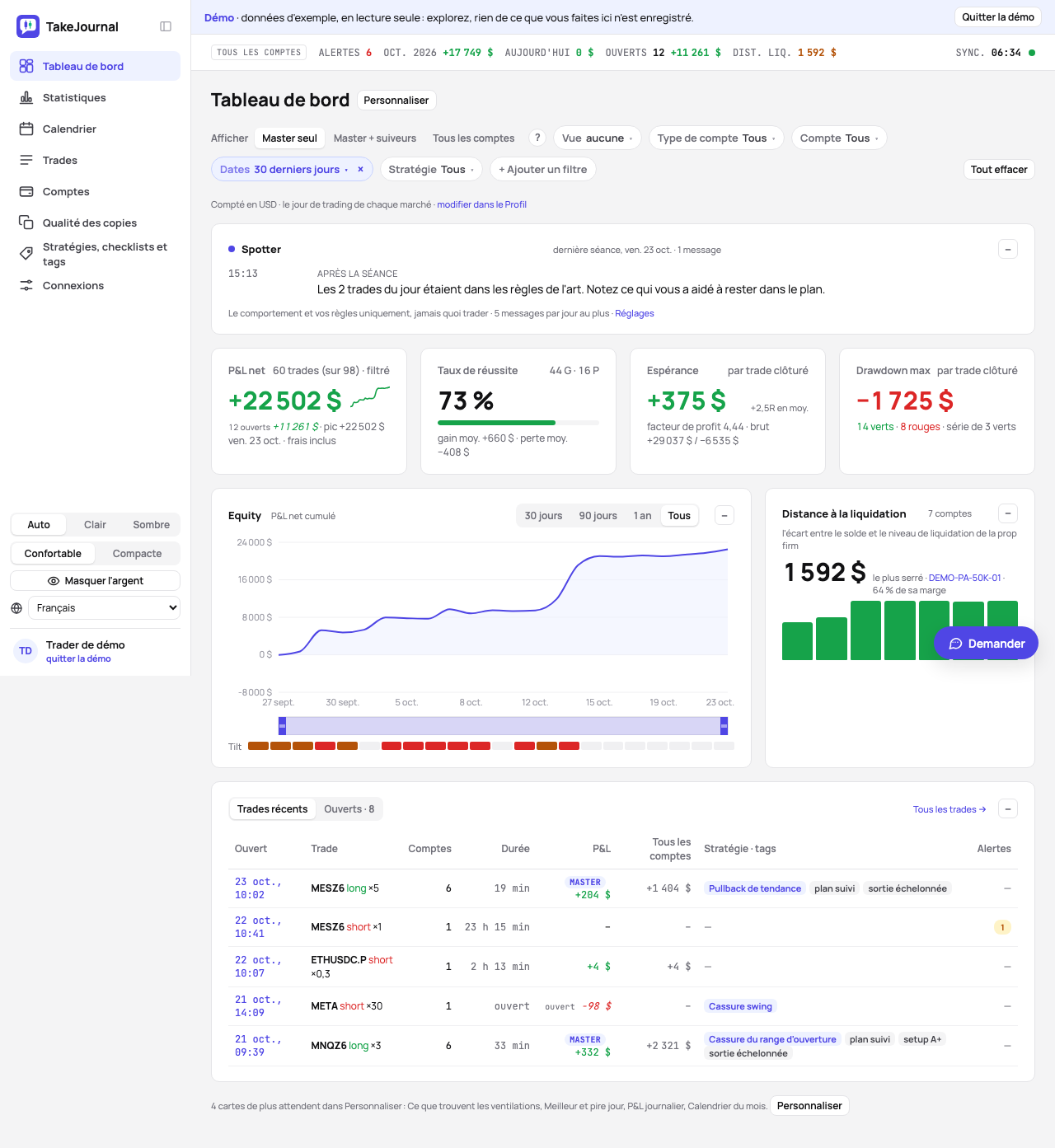Open the Connexions page
Screen dimensions: 1055x1148
[95, 285]
